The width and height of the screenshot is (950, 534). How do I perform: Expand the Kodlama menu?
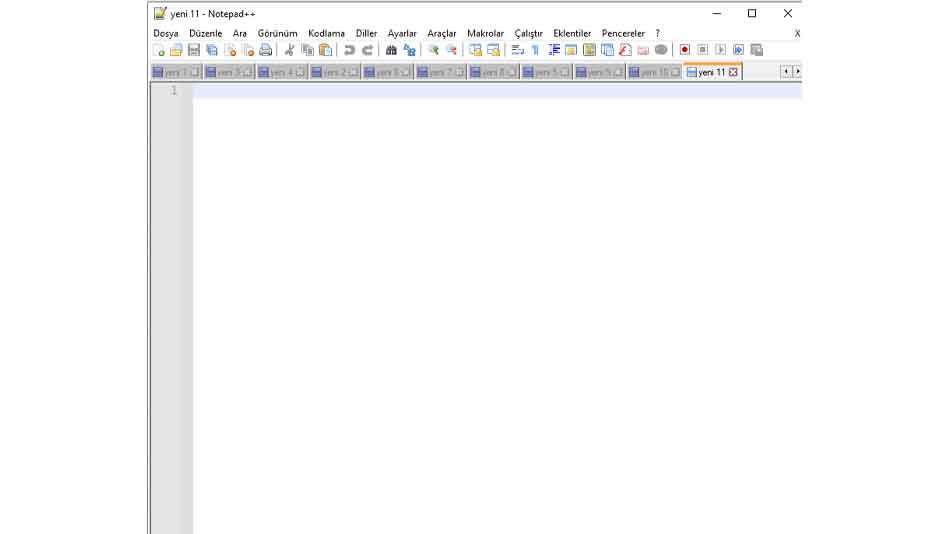(x=326, y=33)
